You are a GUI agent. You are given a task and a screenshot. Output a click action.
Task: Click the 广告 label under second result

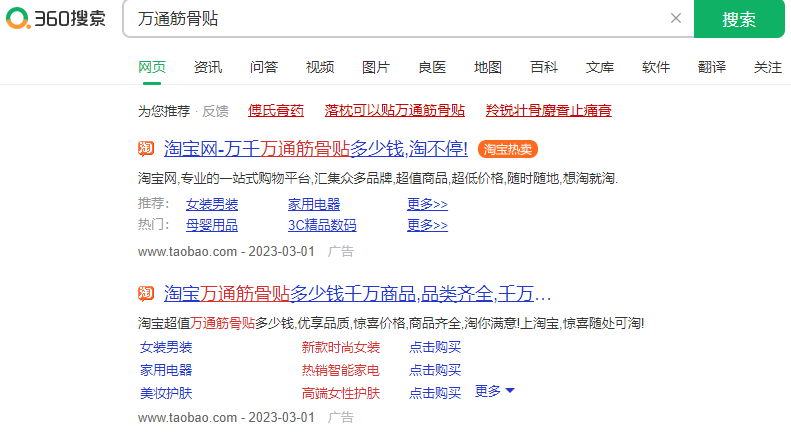(341, 417)
